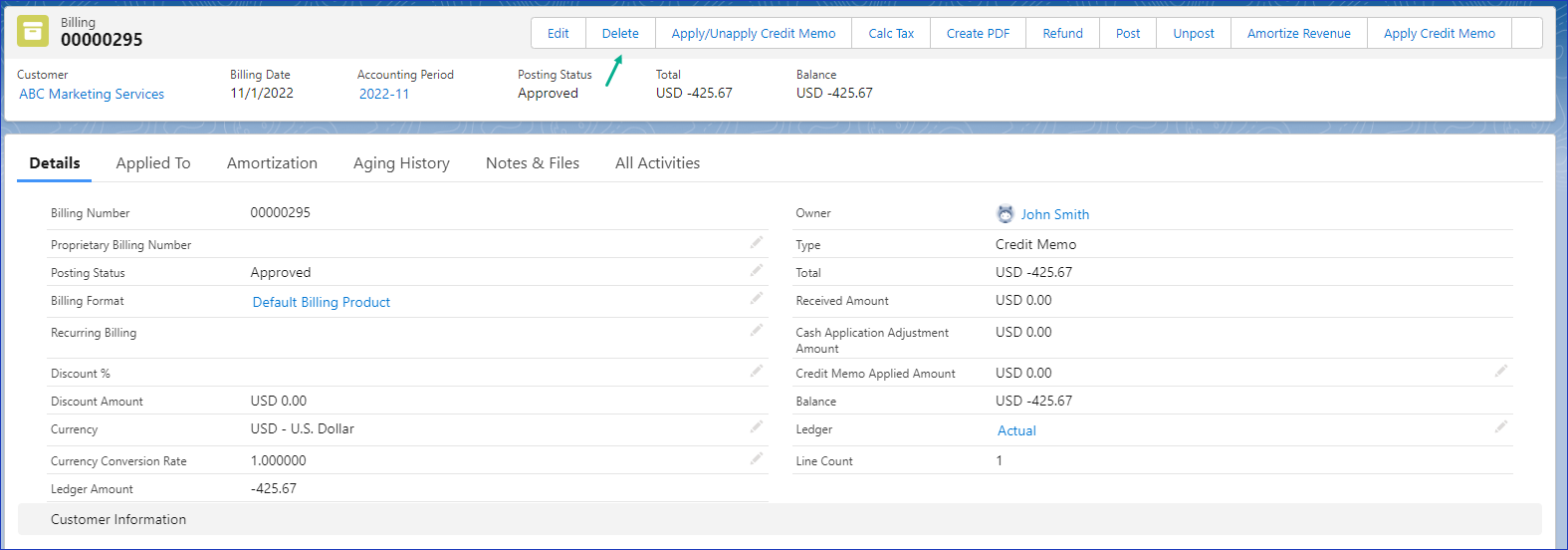Click the Ledger field edit pencil
This screenshot has width=1568, height=550.
point(1501,426)
